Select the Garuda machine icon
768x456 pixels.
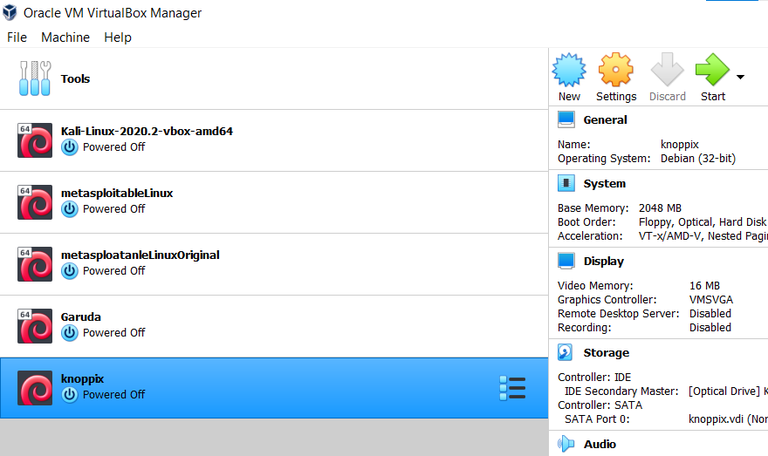35,326
